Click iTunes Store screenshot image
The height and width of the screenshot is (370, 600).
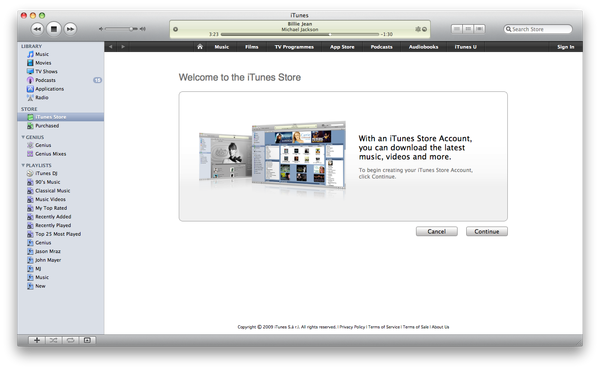click(272, 156)
